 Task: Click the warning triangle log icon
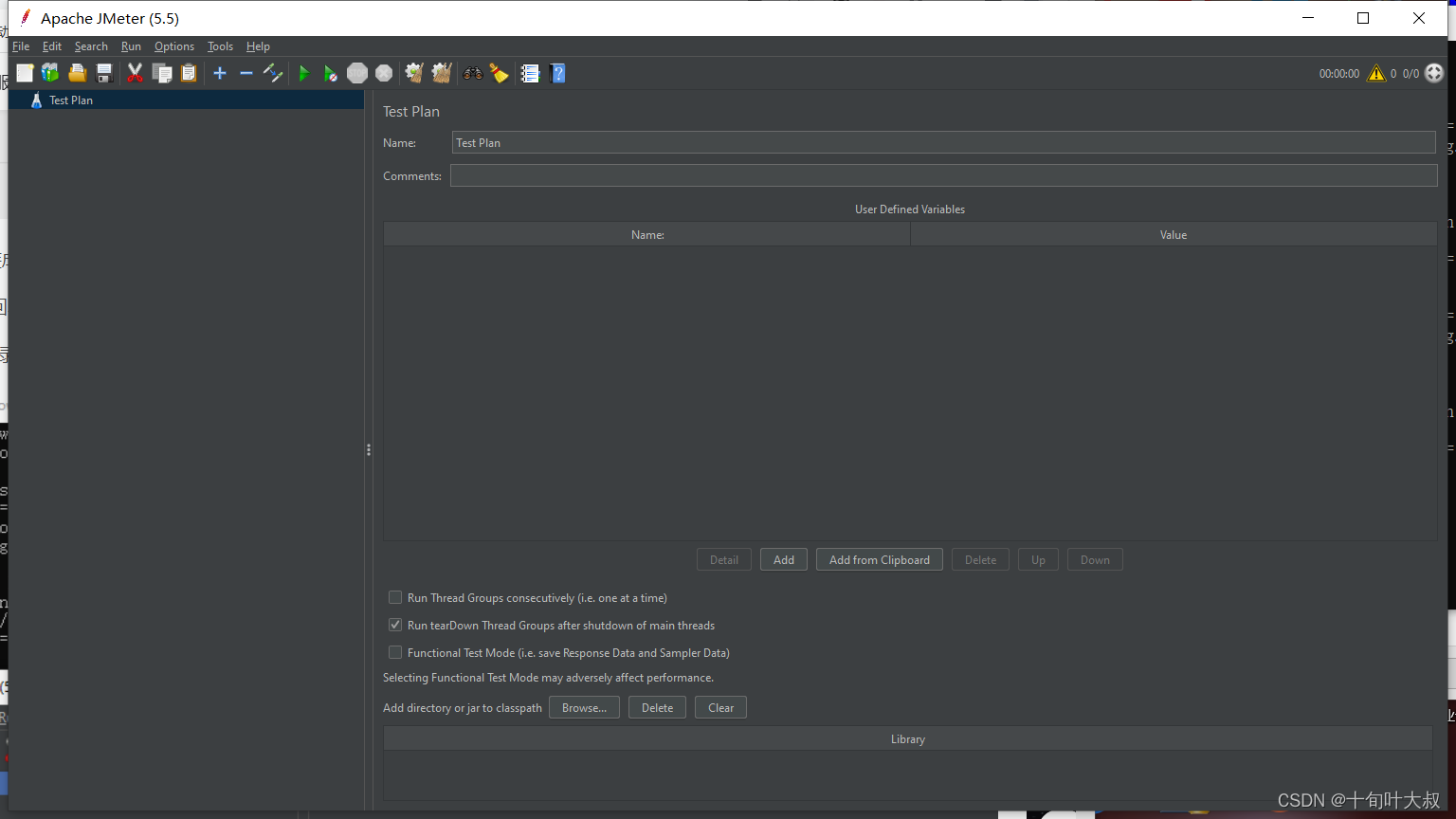coord(1376,73)
